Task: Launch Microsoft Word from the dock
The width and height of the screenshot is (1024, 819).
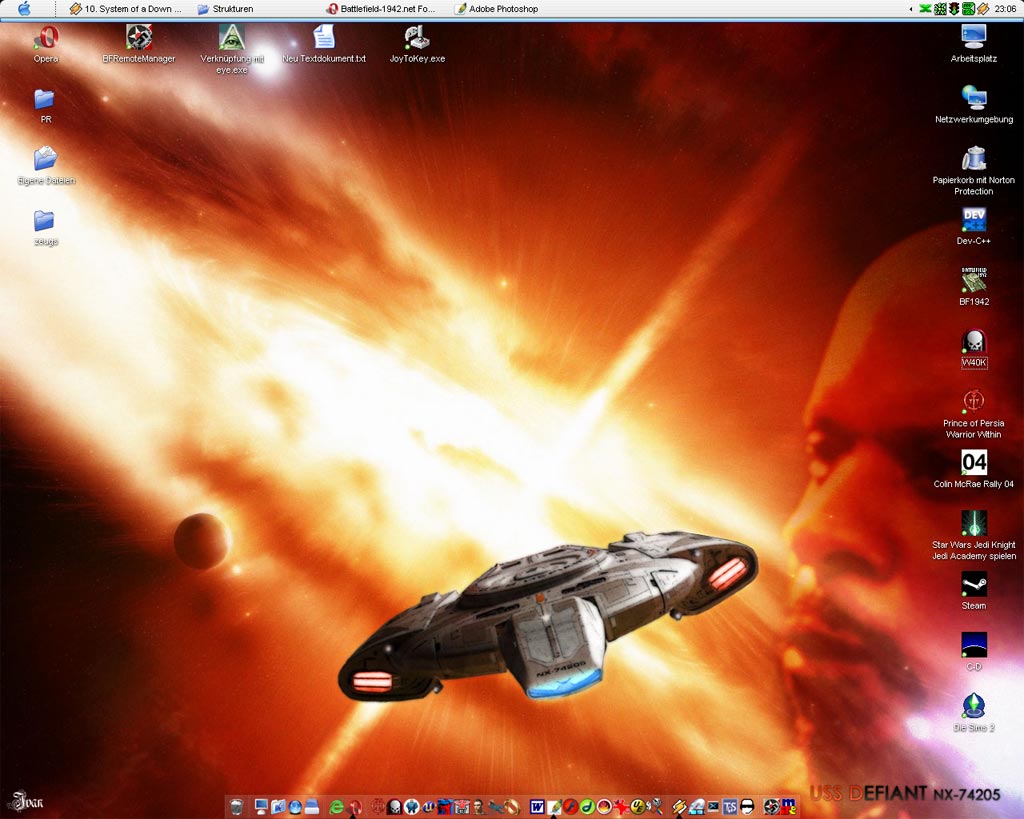Action: [537, 807]
